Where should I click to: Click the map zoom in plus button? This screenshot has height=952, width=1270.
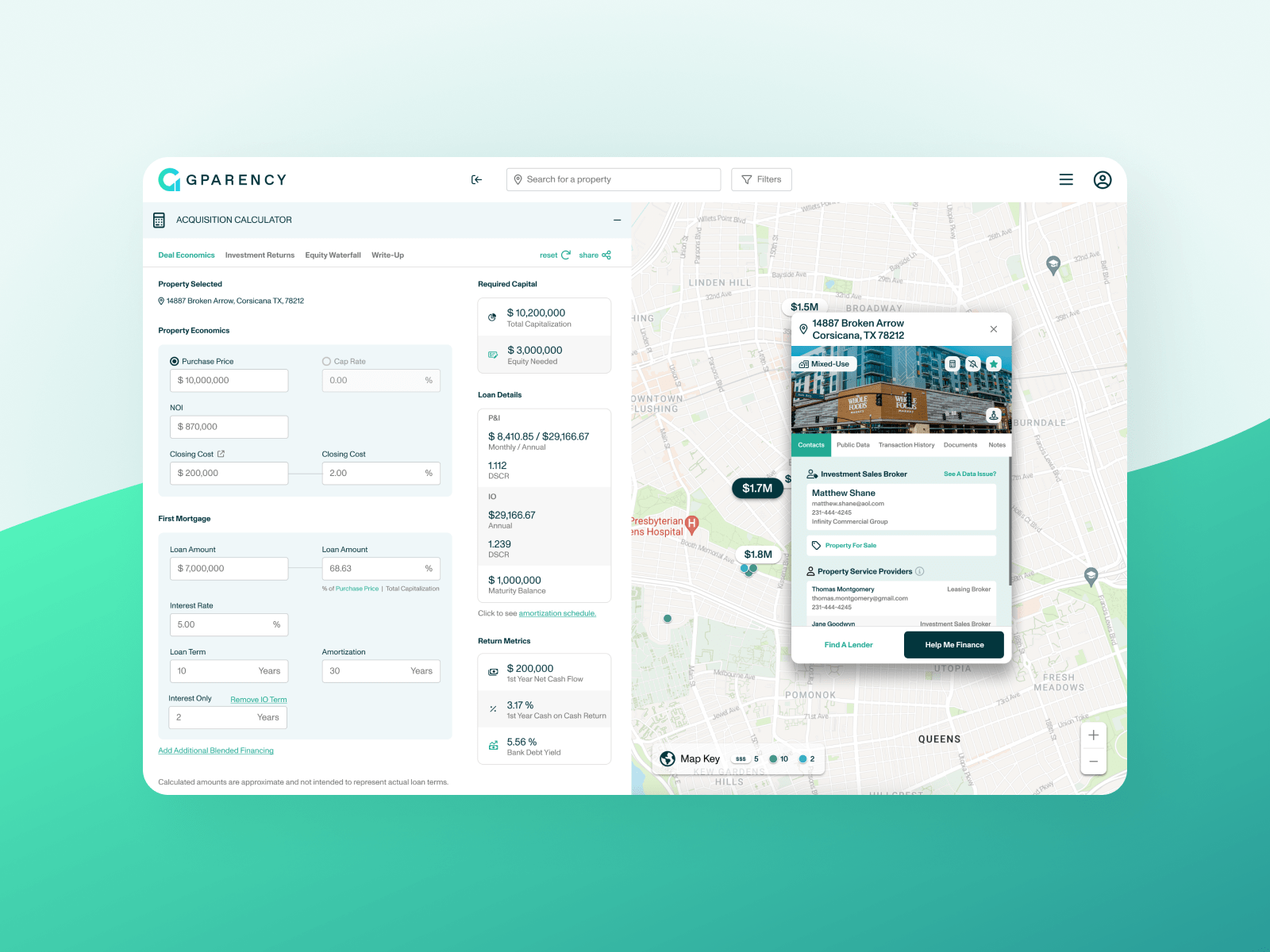pos(1093,735)
